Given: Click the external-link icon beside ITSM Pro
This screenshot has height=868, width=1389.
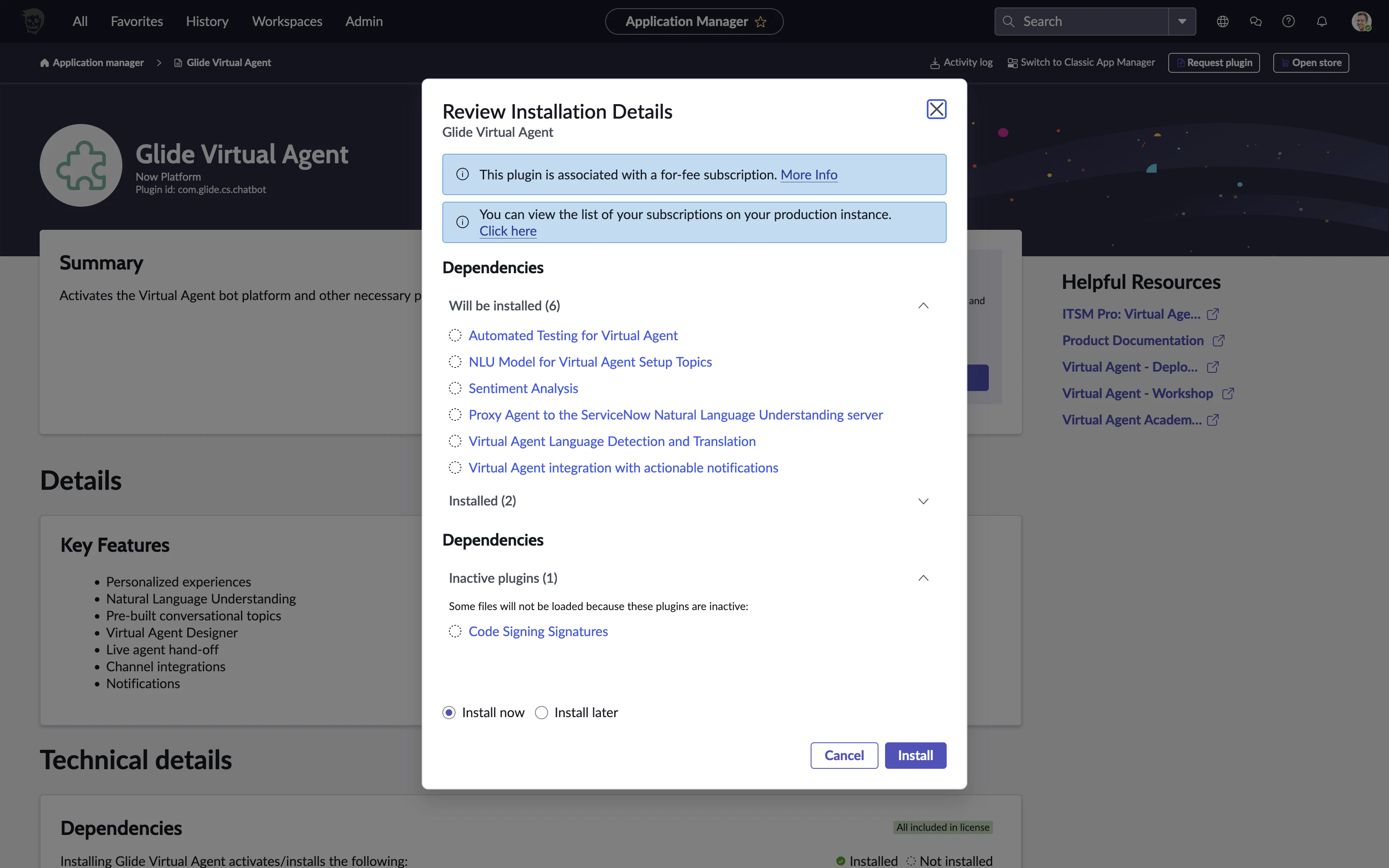Looking at the screenshot, I should (x=1212, y=314).
